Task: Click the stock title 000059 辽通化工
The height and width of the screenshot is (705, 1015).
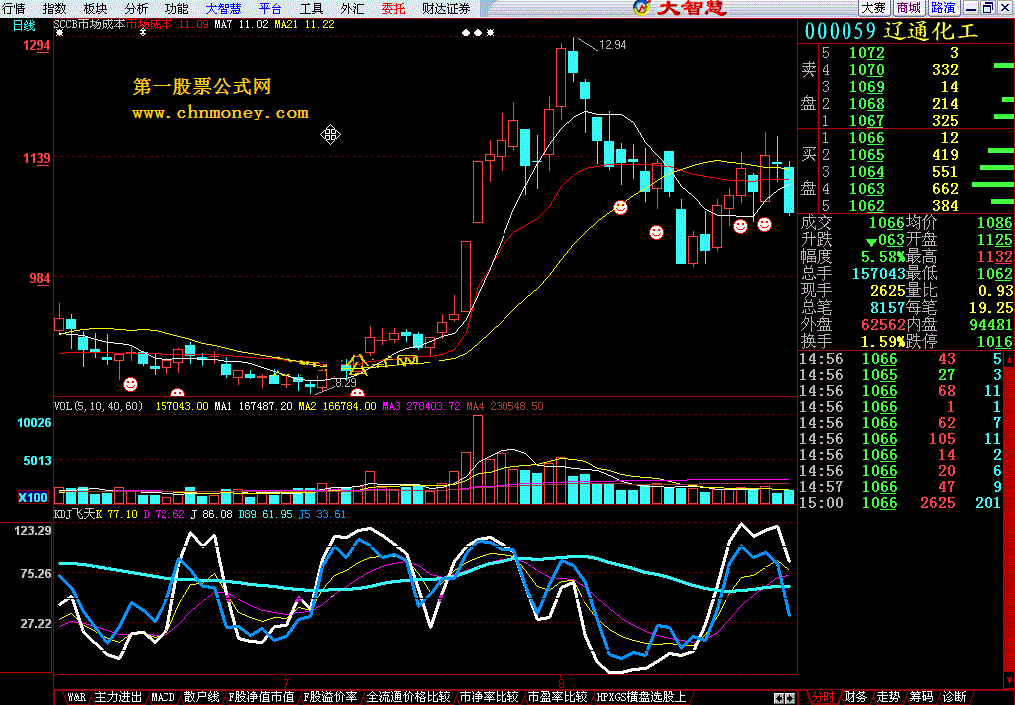Action: coord(891,30)
